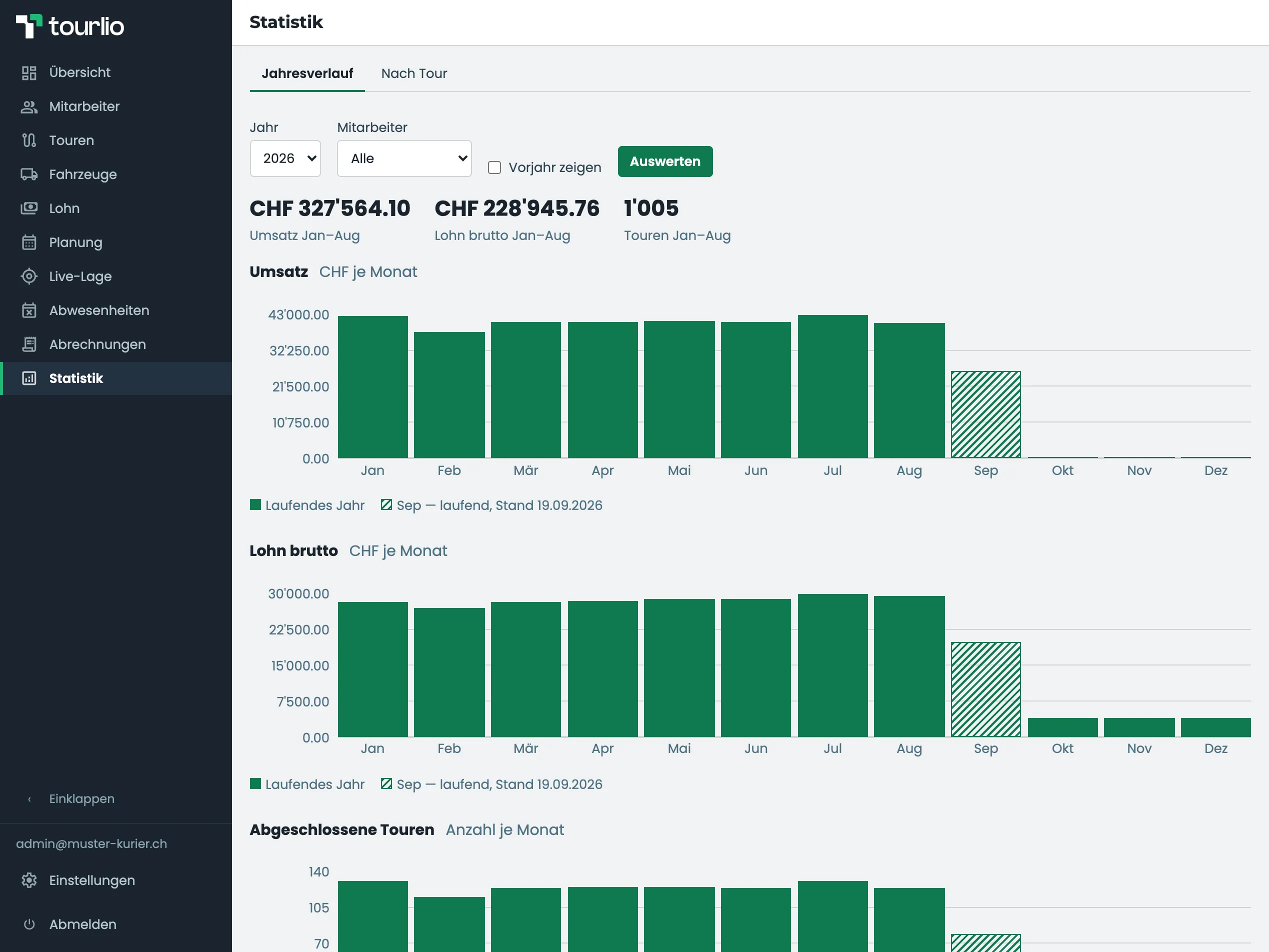Click the Abwesenheiten calendar-x icon
The width and height of the screenshot is (1269, 952).
[x=28, y=310]
